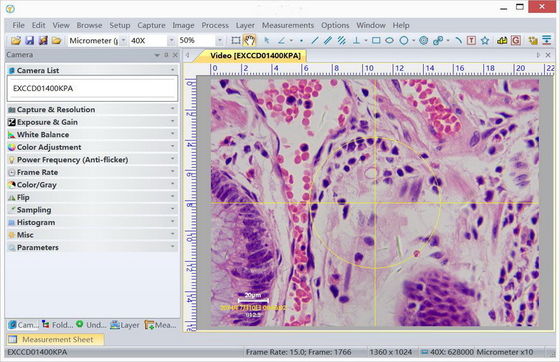Expand the Flip section
This screenshot has width=560, height=362.
(x=92, y=197)
